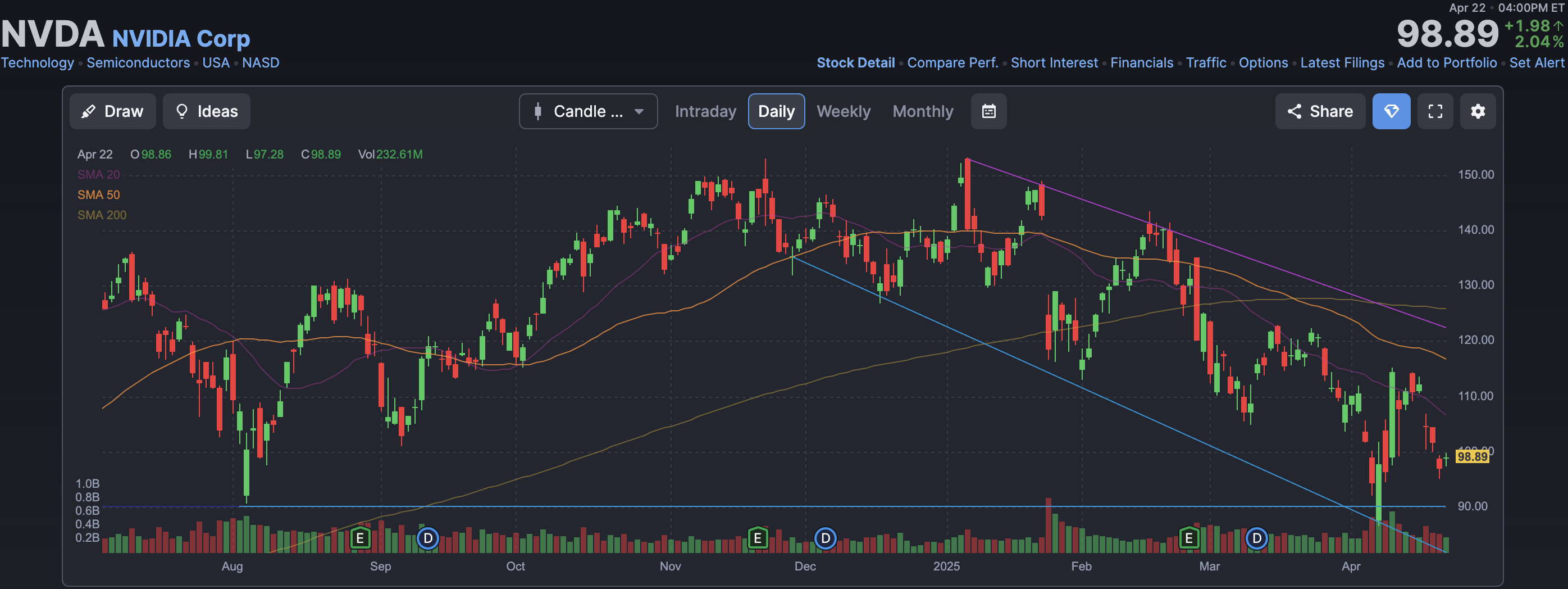Click the 150.00 price axis label

pyautogui.click(x=1475, y=175)
